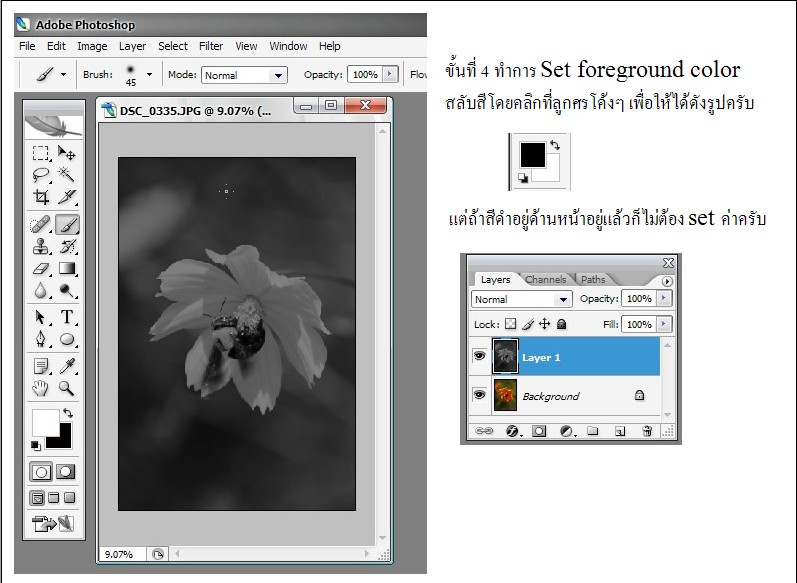Image resolution: width=797 pixels, height=583 pixels.
Task: Select the Zoom tool
Action: click(x=67, y=388)
